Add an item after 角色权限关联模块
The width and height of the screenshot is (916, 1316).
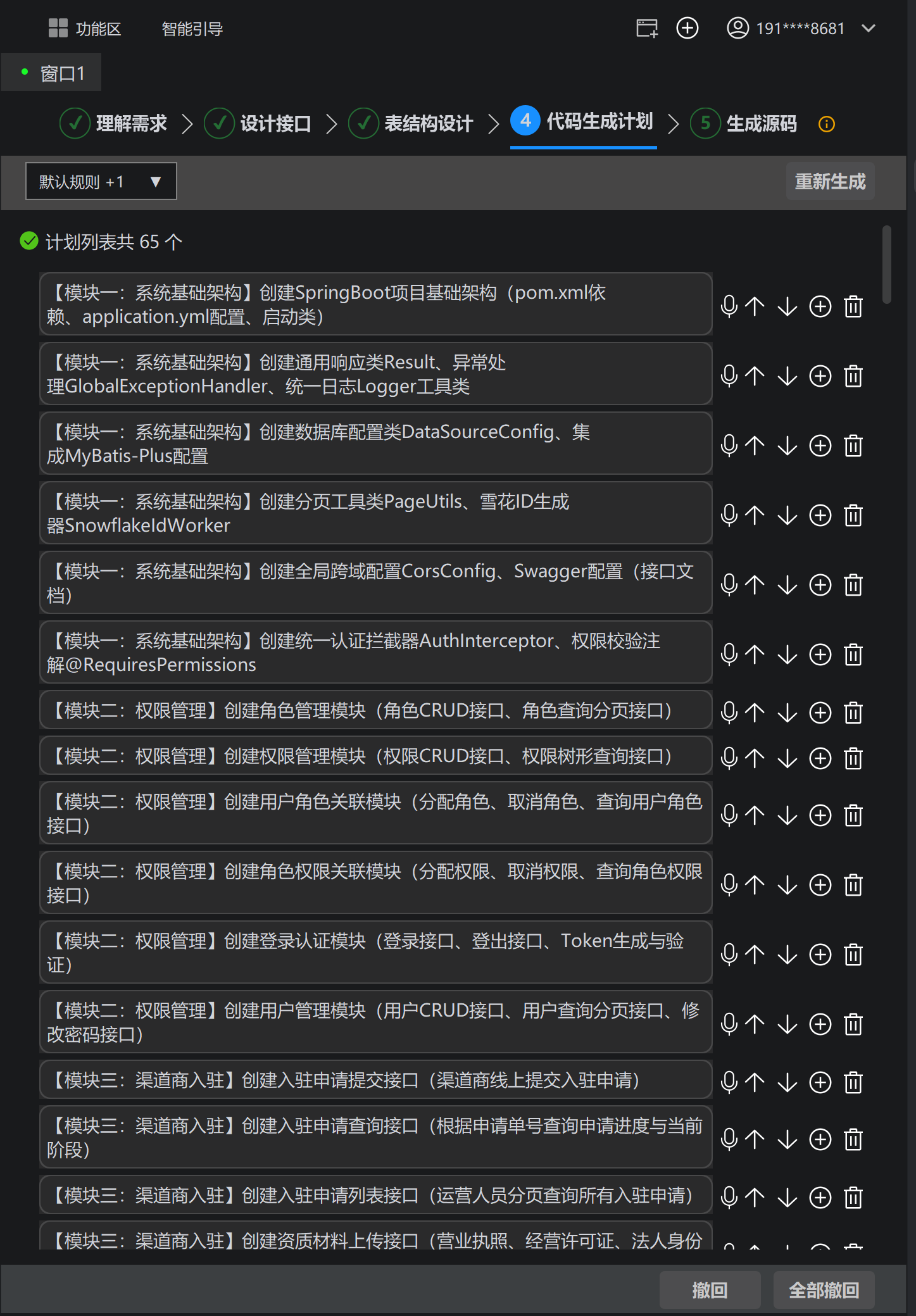[820, 885]
